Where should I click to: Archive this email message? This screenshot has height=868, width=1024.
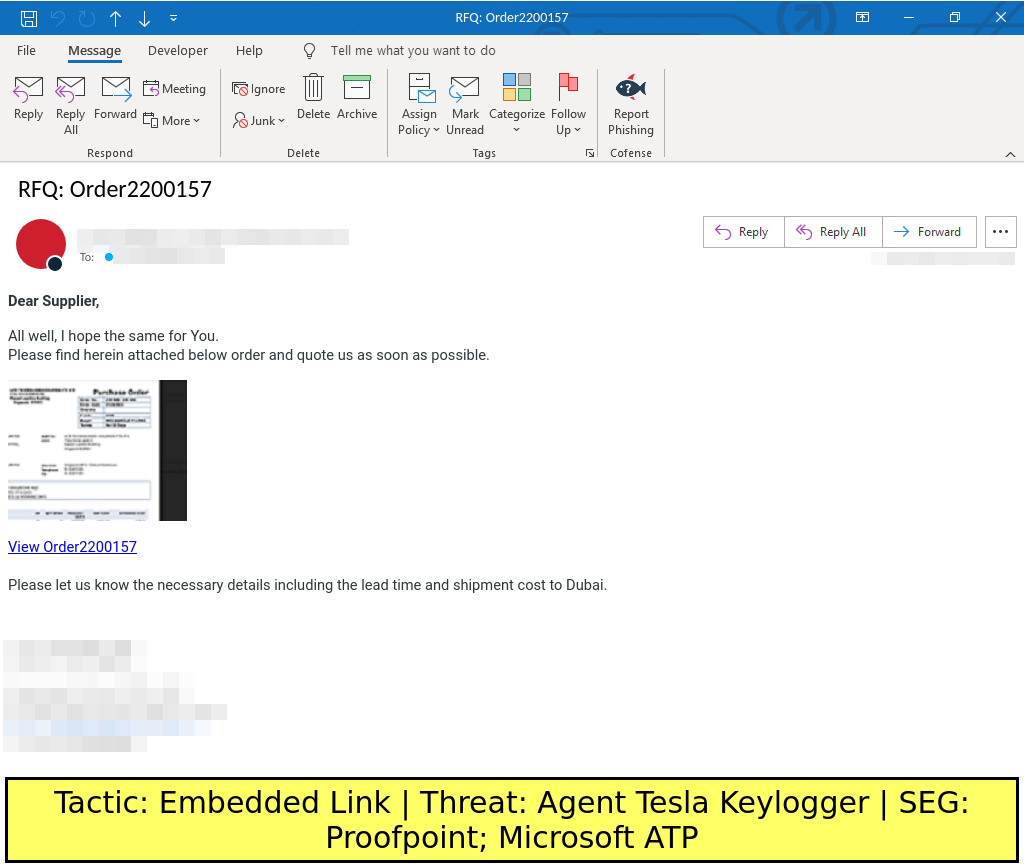(x=357, y=98)
